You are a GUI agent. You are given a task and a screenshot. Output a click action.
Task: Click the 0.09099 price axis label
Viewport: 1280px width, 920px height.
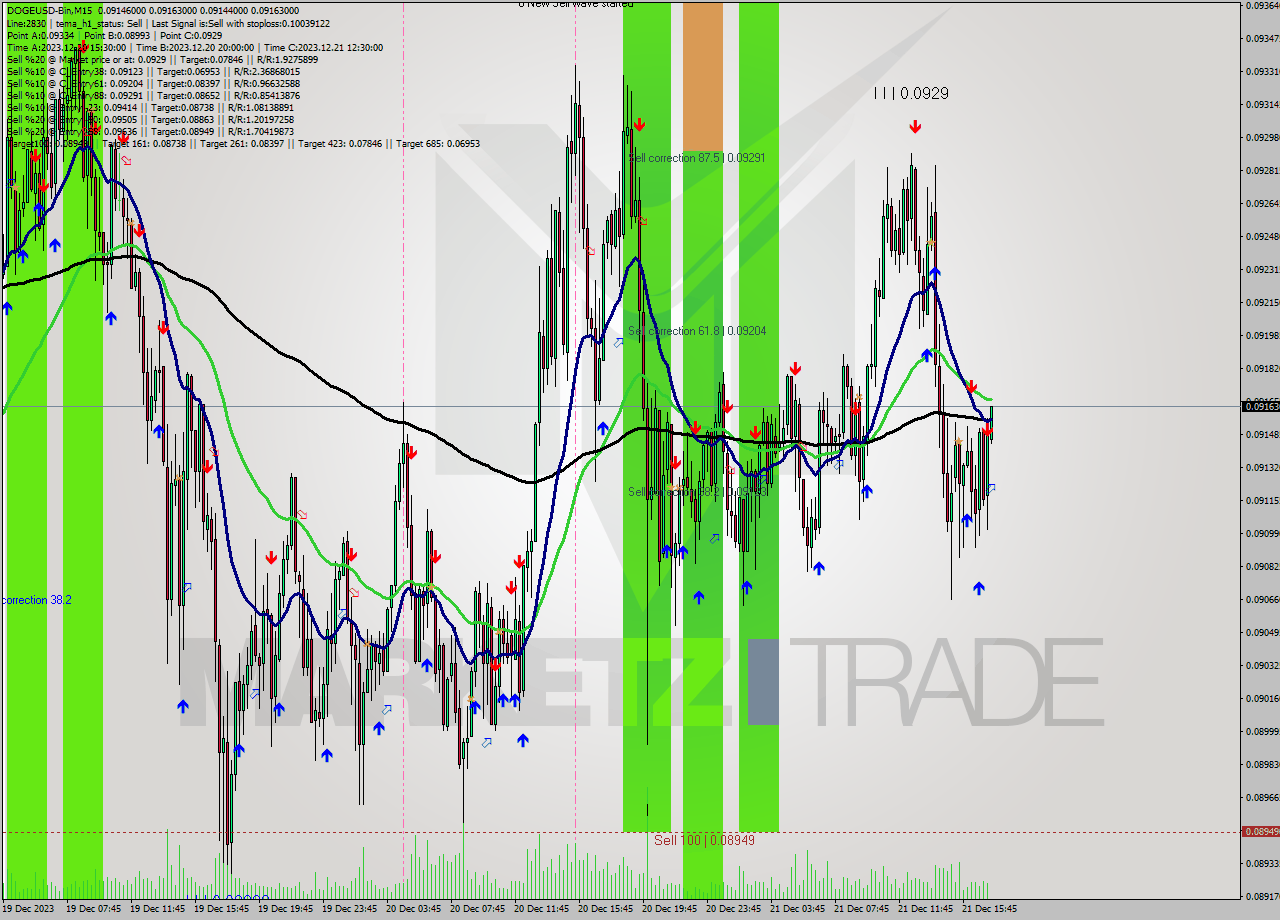[x=1262, y=533]
